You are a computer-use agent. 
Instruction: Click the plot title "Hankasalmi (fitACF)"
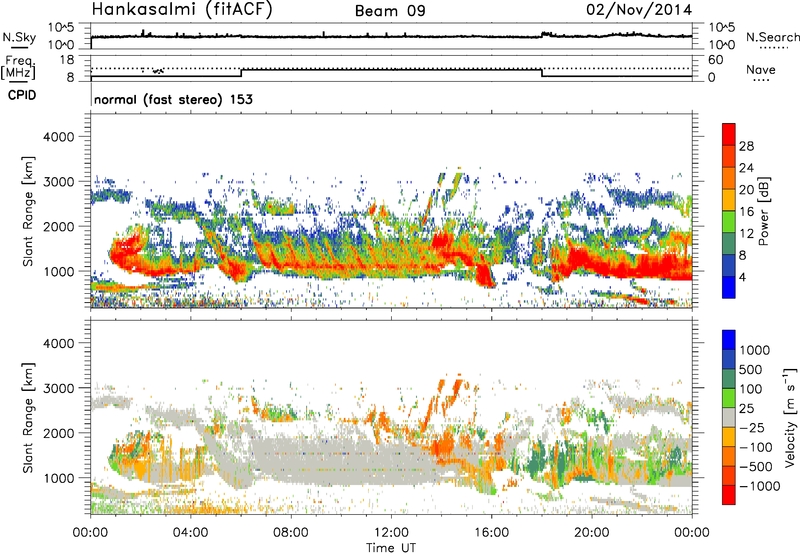coord(182,10)
